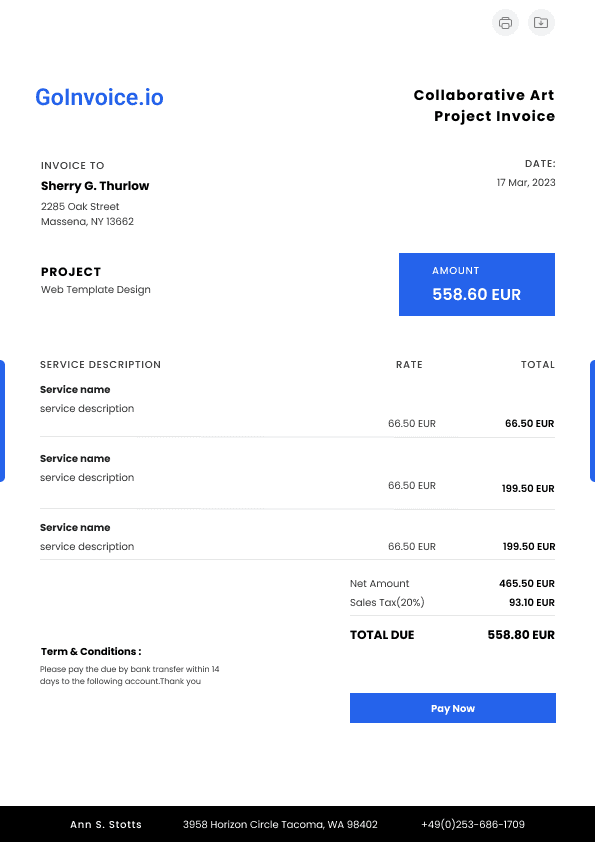Click the download invoice icon
The image size is (595, 842).
541,23
